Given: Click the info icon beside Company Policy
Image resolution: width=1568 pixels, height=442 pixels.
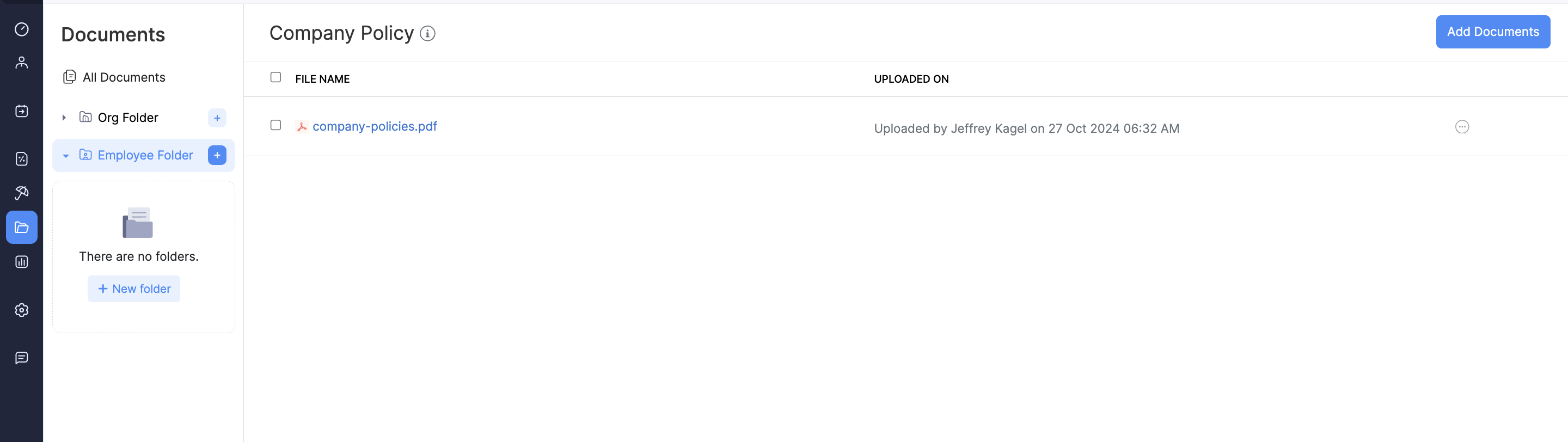Looking at the screenshot, I should [428, 34].
